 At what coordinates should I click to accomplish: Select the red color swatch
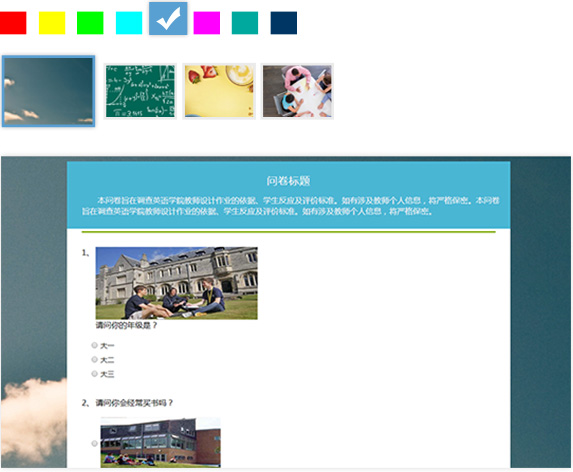tap(13, 23)
